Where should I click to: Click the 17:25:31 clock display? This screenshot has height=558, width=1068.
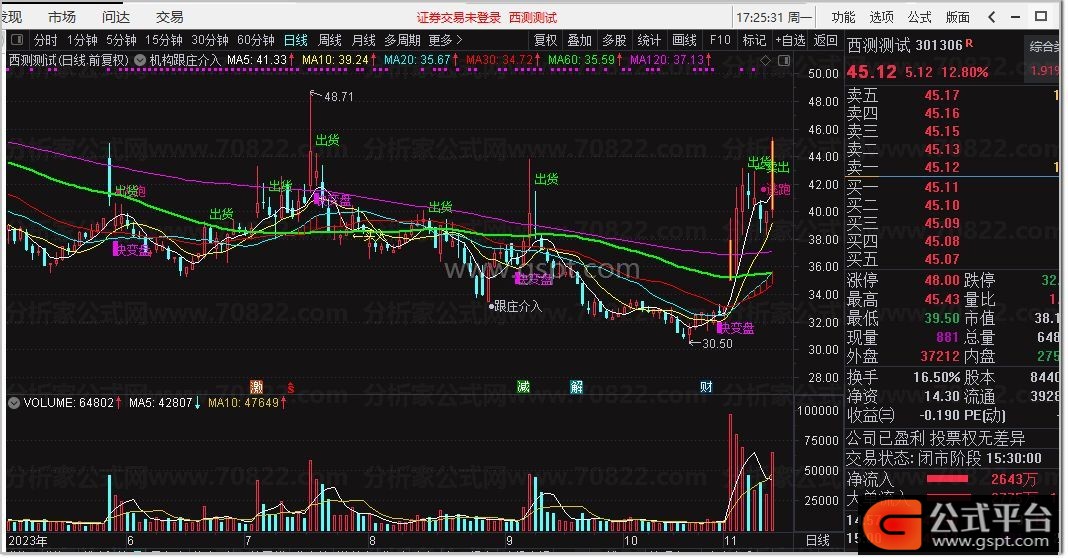[759, 17]
